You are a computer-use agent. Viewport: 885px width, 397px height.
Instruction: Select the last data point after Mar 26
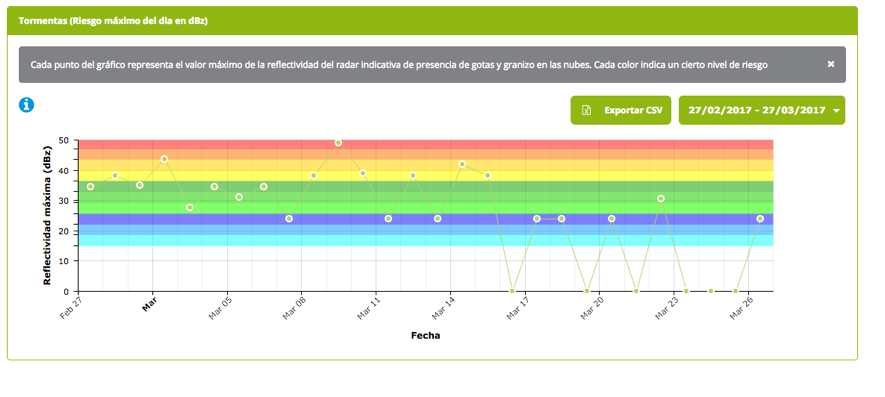pyautogui.click(x=760, y=219)
